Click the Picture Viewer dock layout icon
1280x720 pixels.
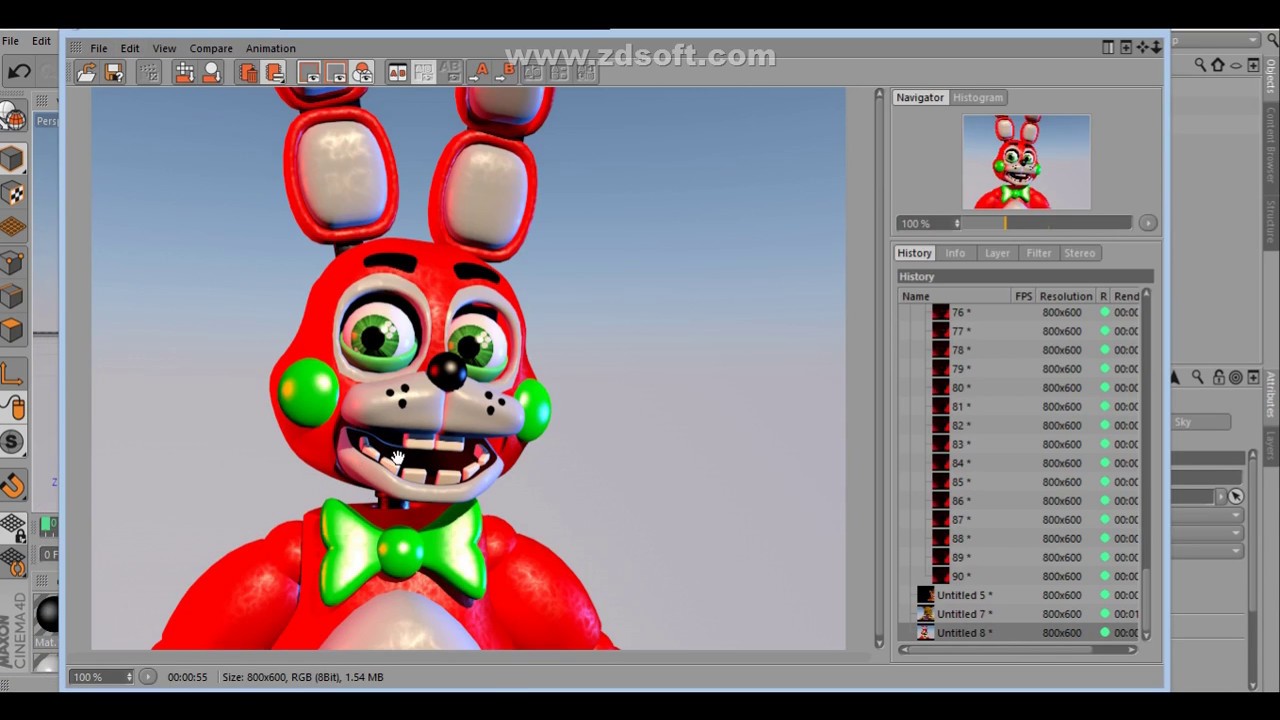(x=1108, y=48)
